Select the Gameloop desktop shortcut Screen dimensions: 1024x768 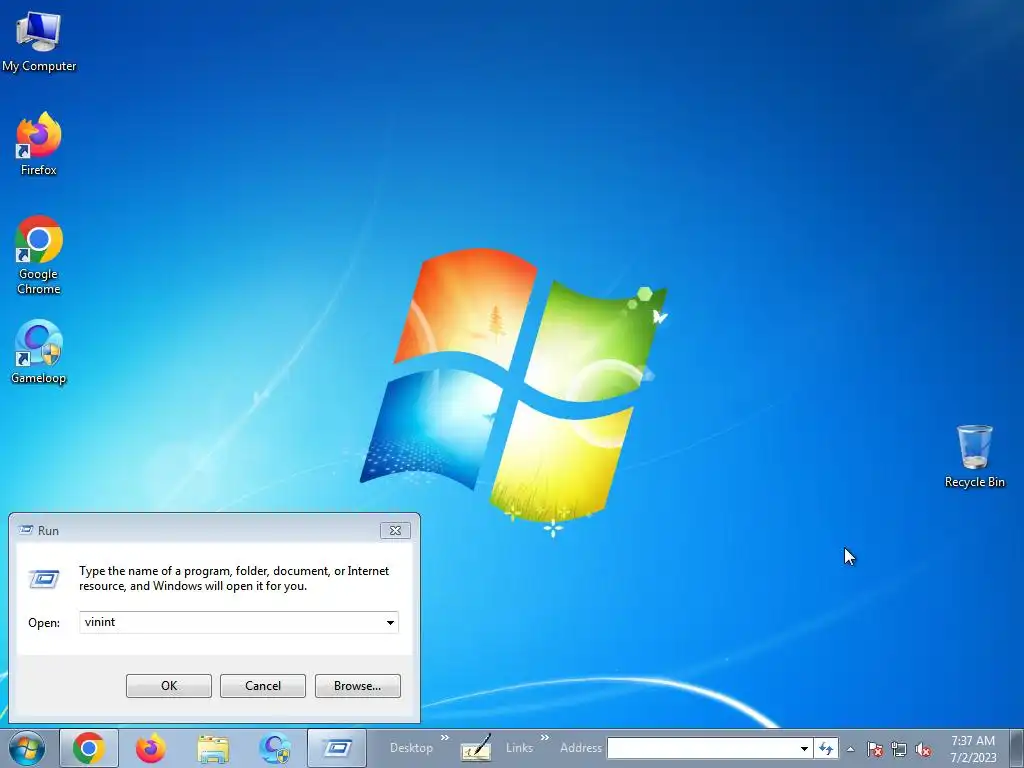tap(39, 351)
